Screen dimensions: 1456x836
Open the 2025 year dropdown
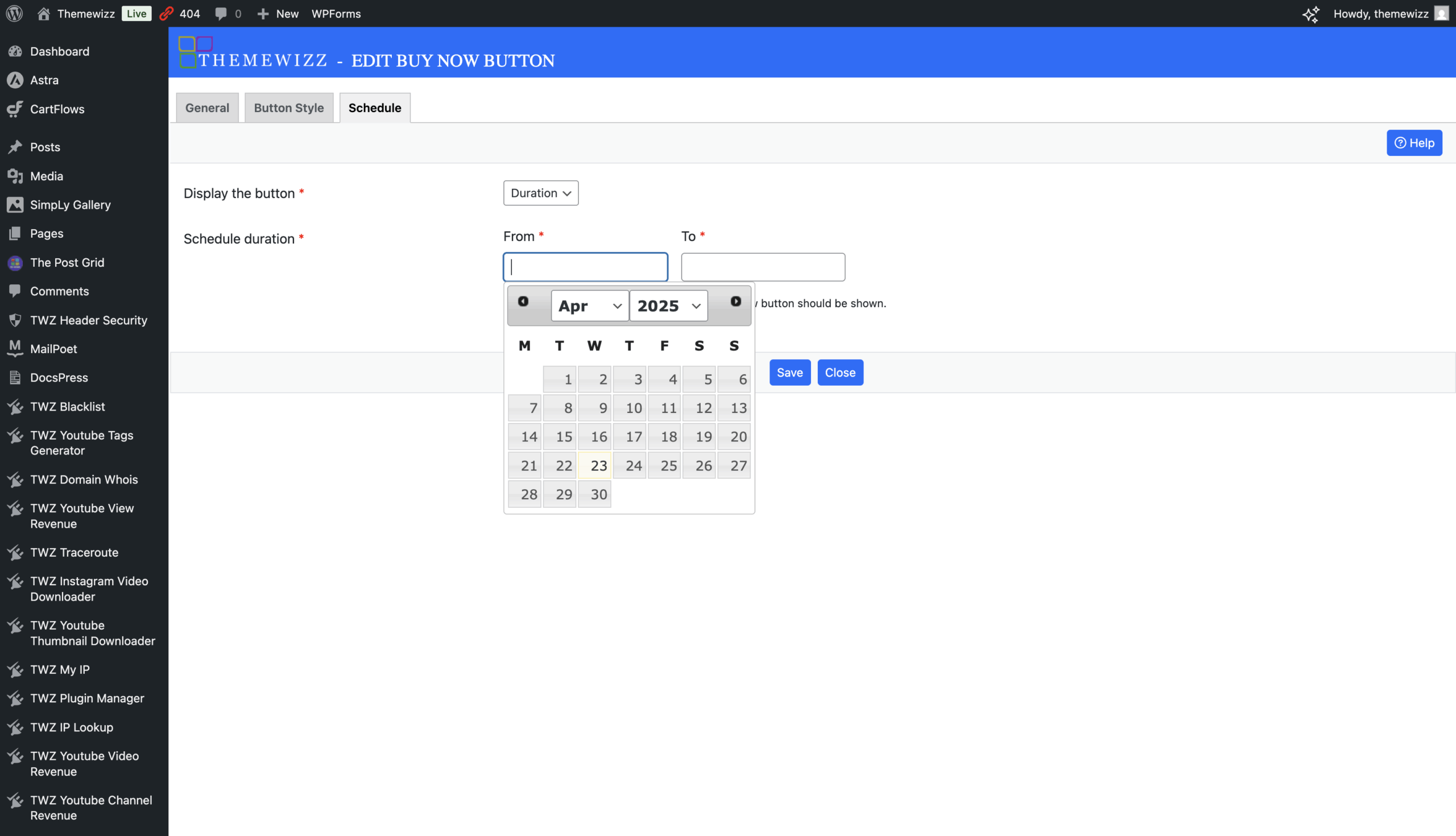[668, 306]
